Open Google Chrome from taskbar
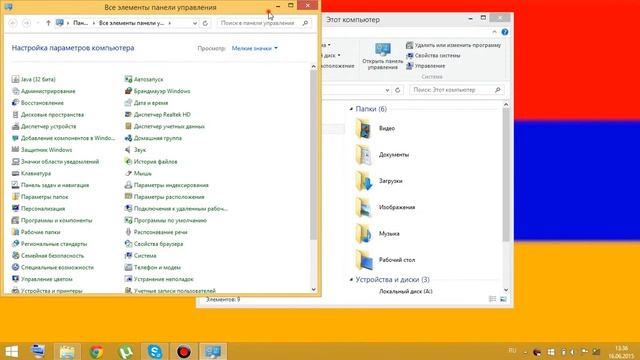Image resolution: width=640 pixels, height=360 pixels. (x=96, y=351)
